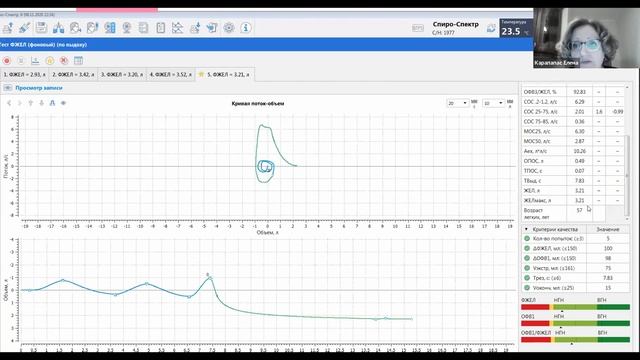640x360 pixels.
Task: Click the Карапапас Елена webcam thumbnail
Action: [x=586, y=38]
